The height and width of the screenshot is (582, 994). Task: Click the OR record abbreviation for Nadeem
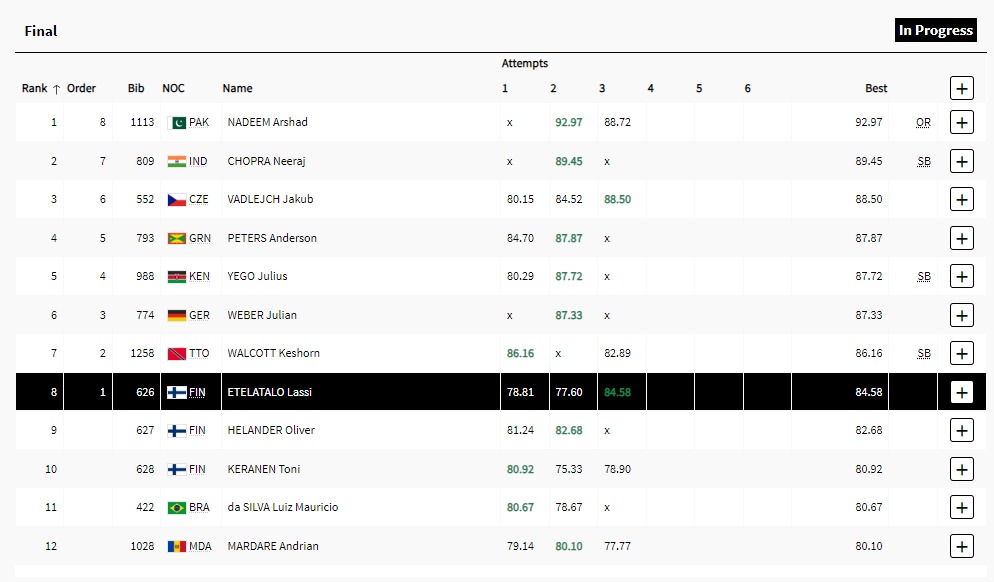click(x=923, y=122)
